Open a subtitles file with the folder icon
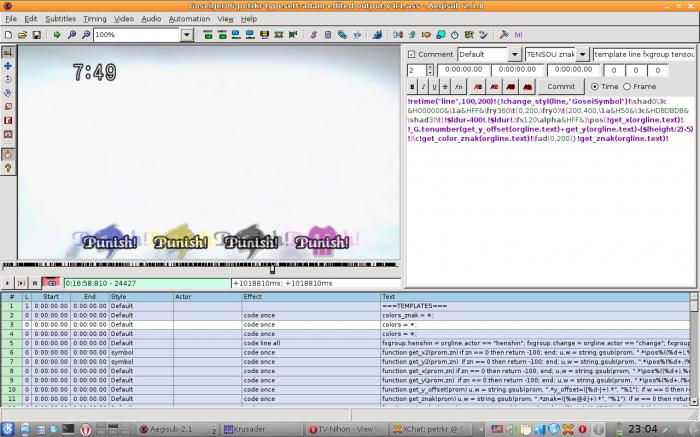This screenshot has height=437, width=700. 22,35
